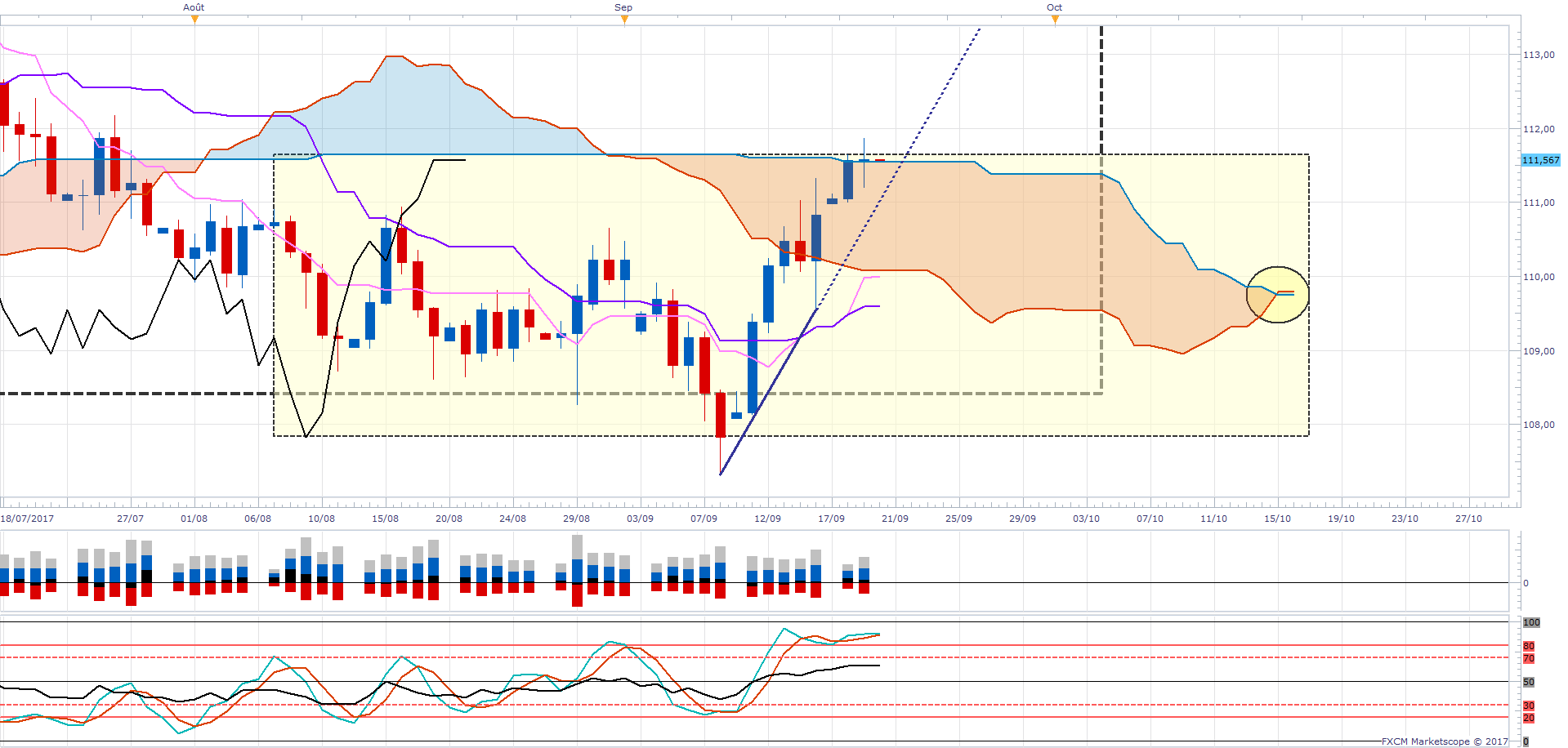This screenshot has height=748, width=1568.
Task: Select the 03/09 date label
Action: tap(640, 519)
